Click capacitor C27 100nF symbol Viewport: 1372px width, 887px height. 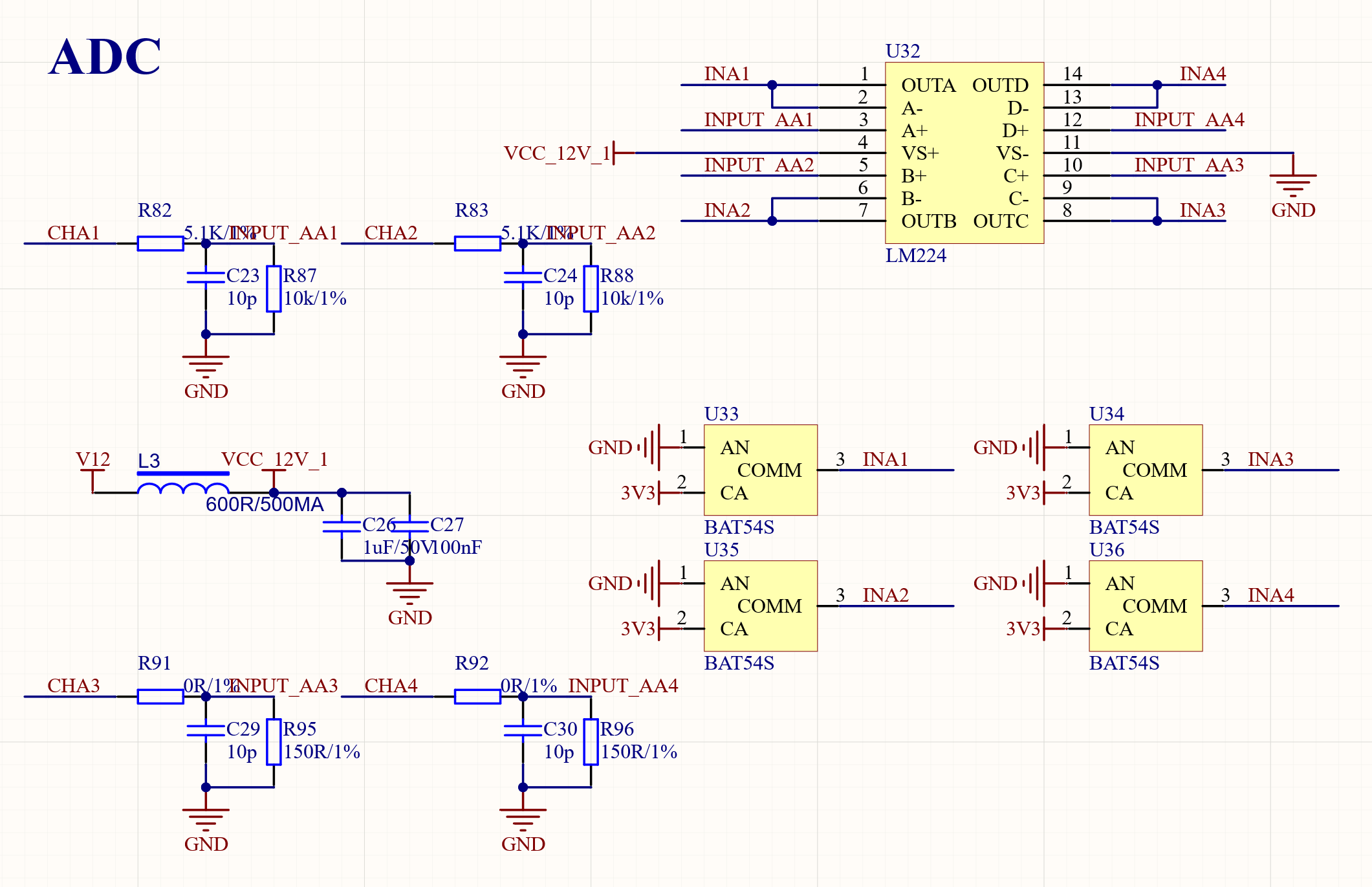[x=409, y=526]
